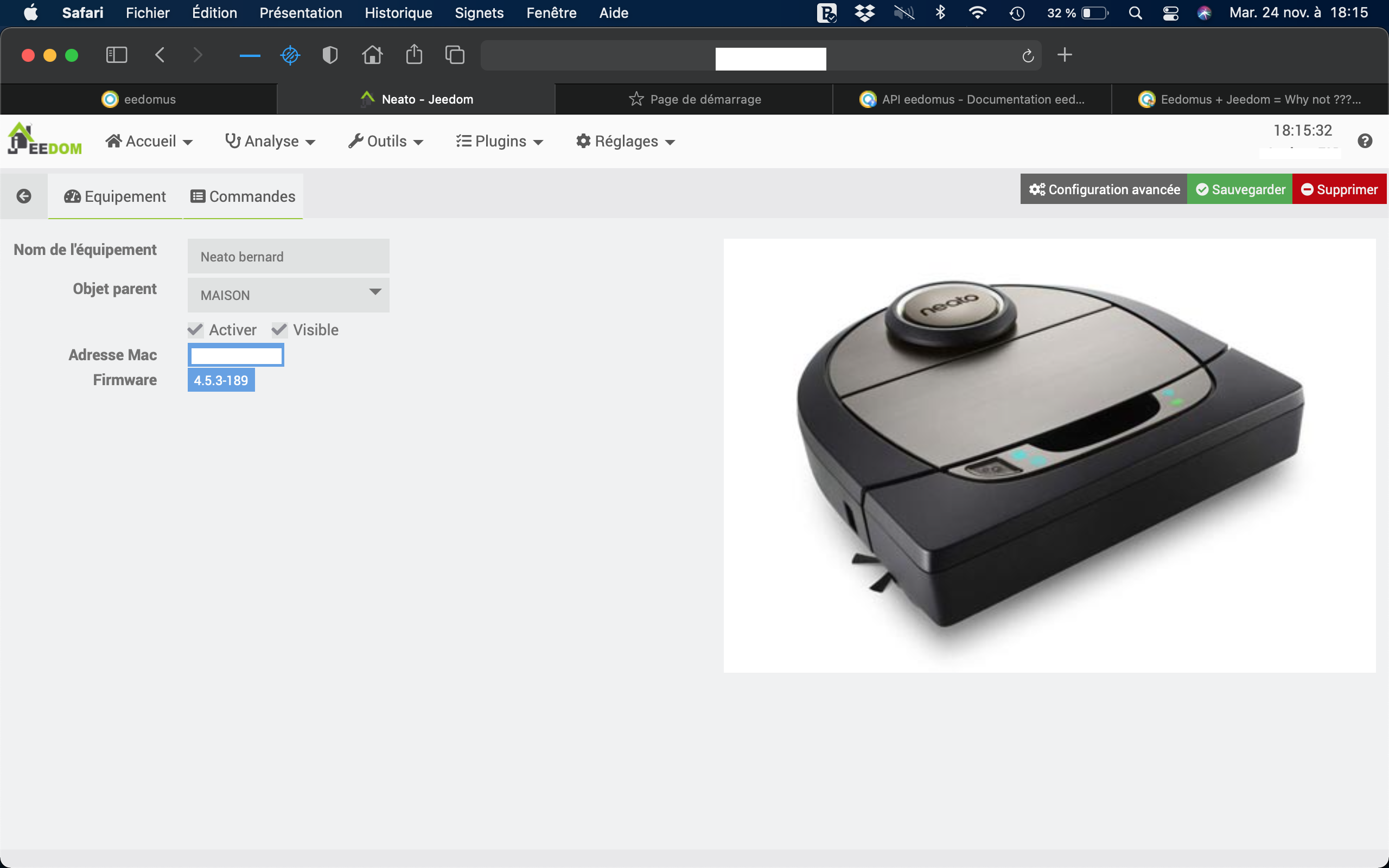Click the Jeedom logo

pyautogui.click(x=45, y=139)
